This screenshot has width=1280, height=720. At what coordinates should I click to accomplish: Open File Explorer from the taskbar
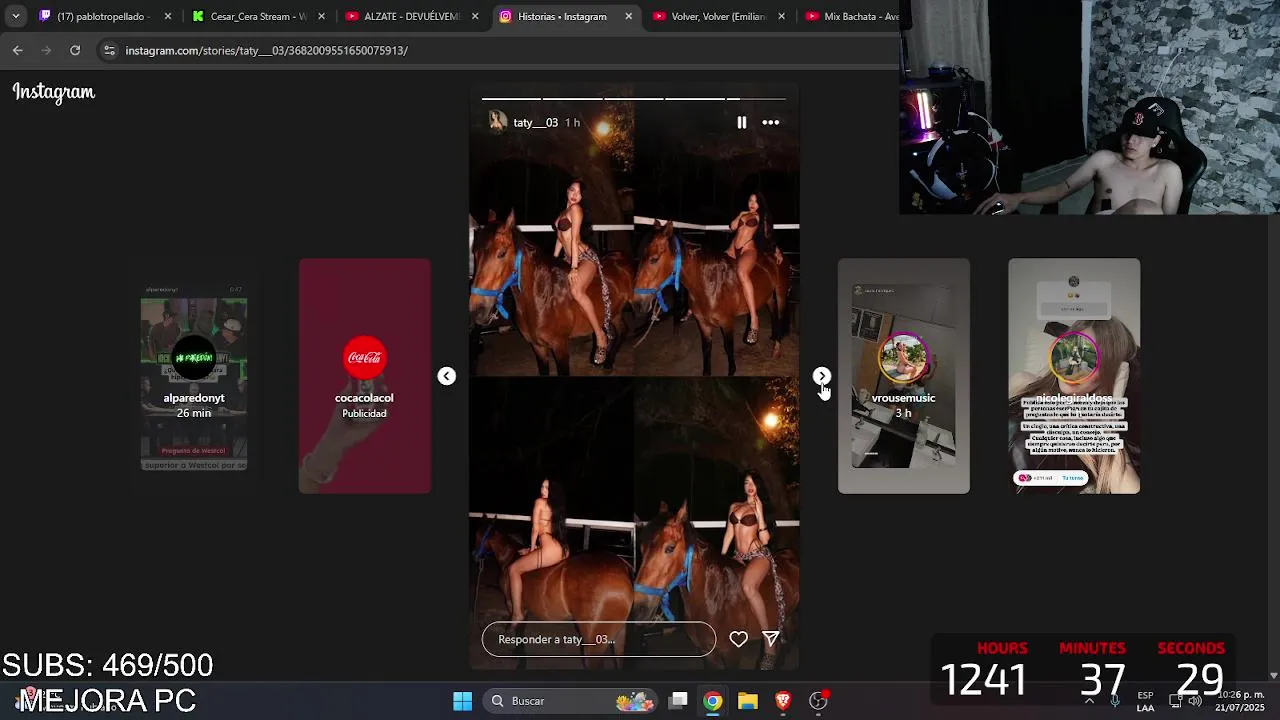coord(748,701)
